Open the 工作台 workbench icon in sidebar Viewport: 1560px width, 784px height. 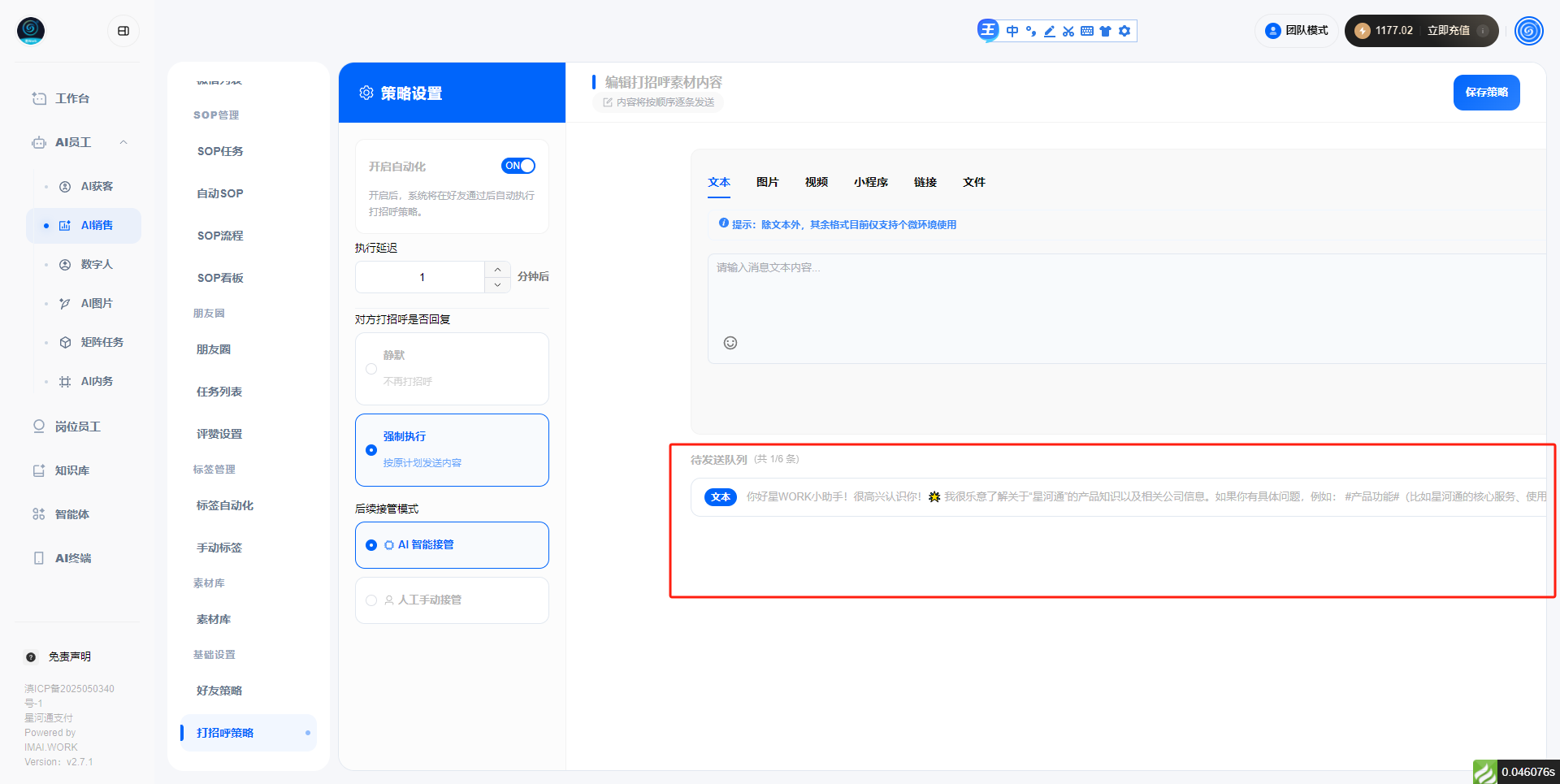39,98
